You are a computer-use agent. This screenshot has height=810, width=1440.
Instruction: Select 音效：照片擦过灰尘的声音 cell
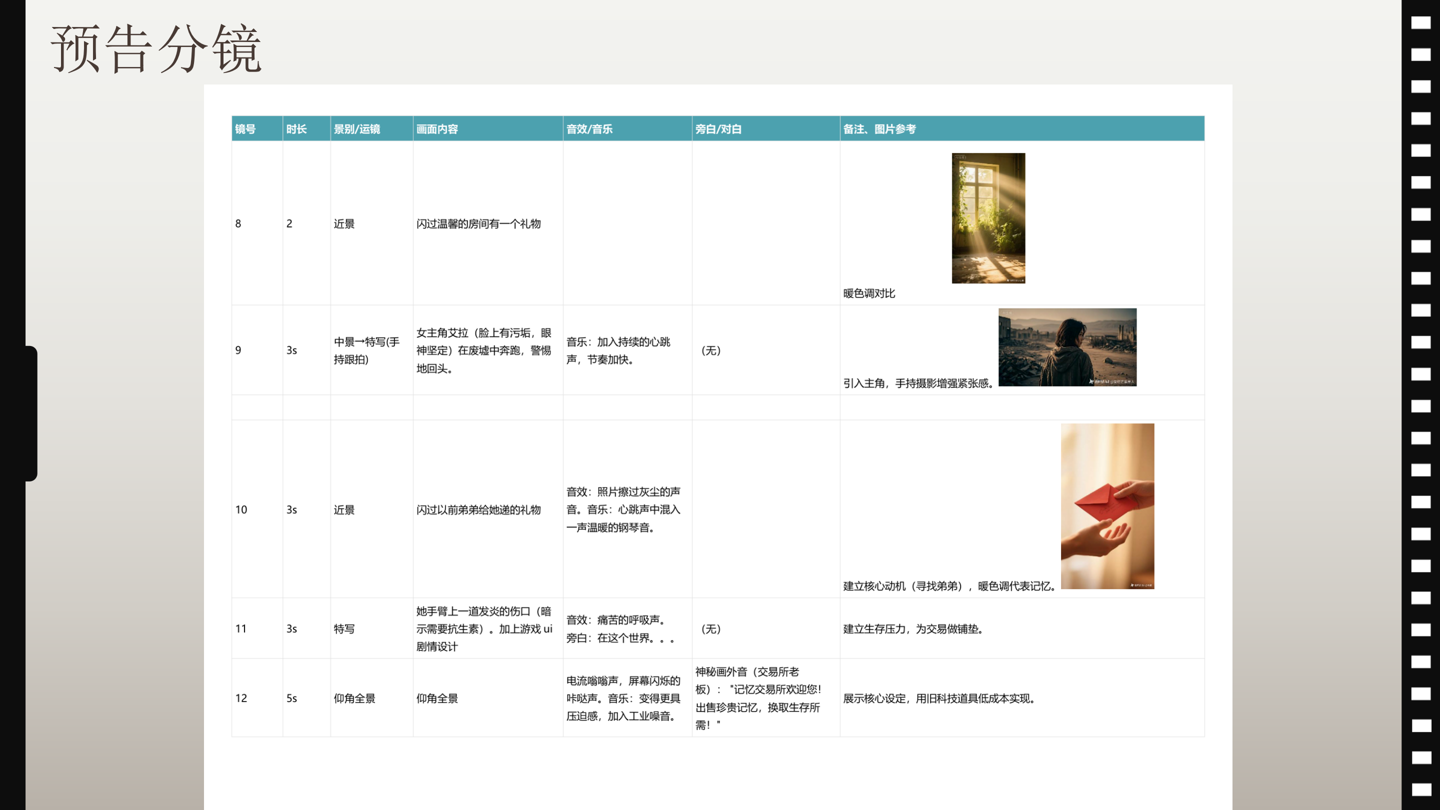click(627, 509)
